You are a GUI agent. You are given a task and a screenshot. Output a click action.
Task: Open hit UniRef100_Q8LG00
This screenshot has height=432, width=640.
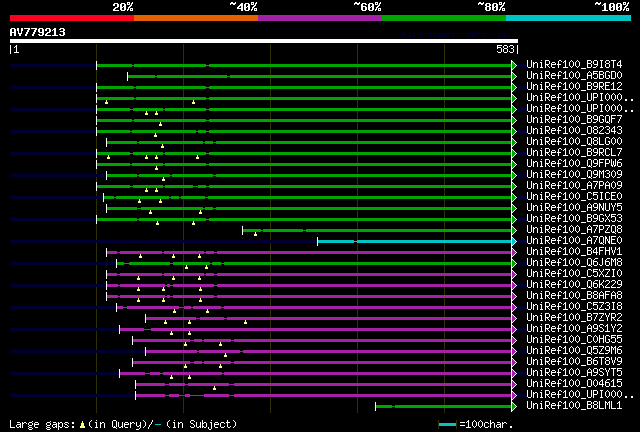point(574,141)
